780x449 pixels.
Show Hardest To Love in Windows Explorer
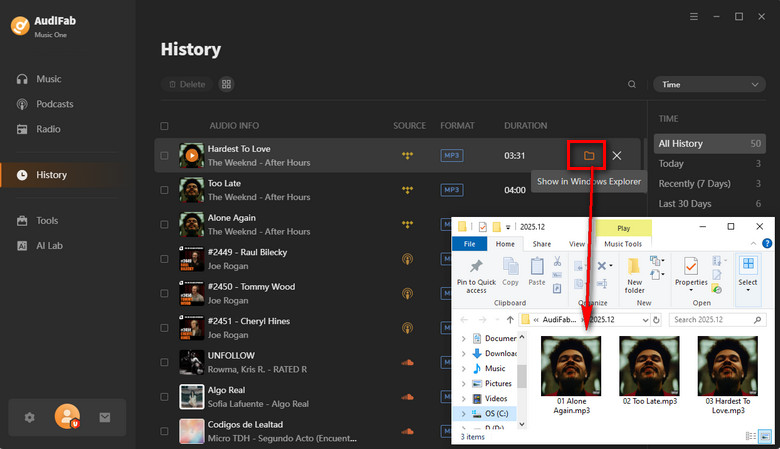589,156
